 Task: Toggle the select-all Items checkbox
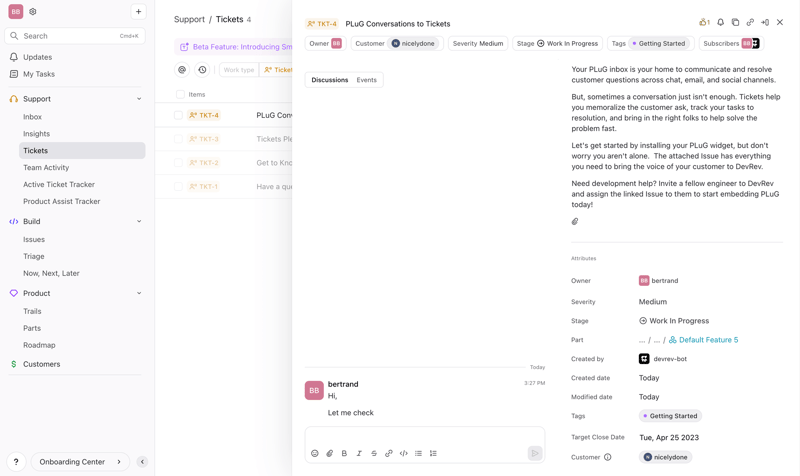180,94
